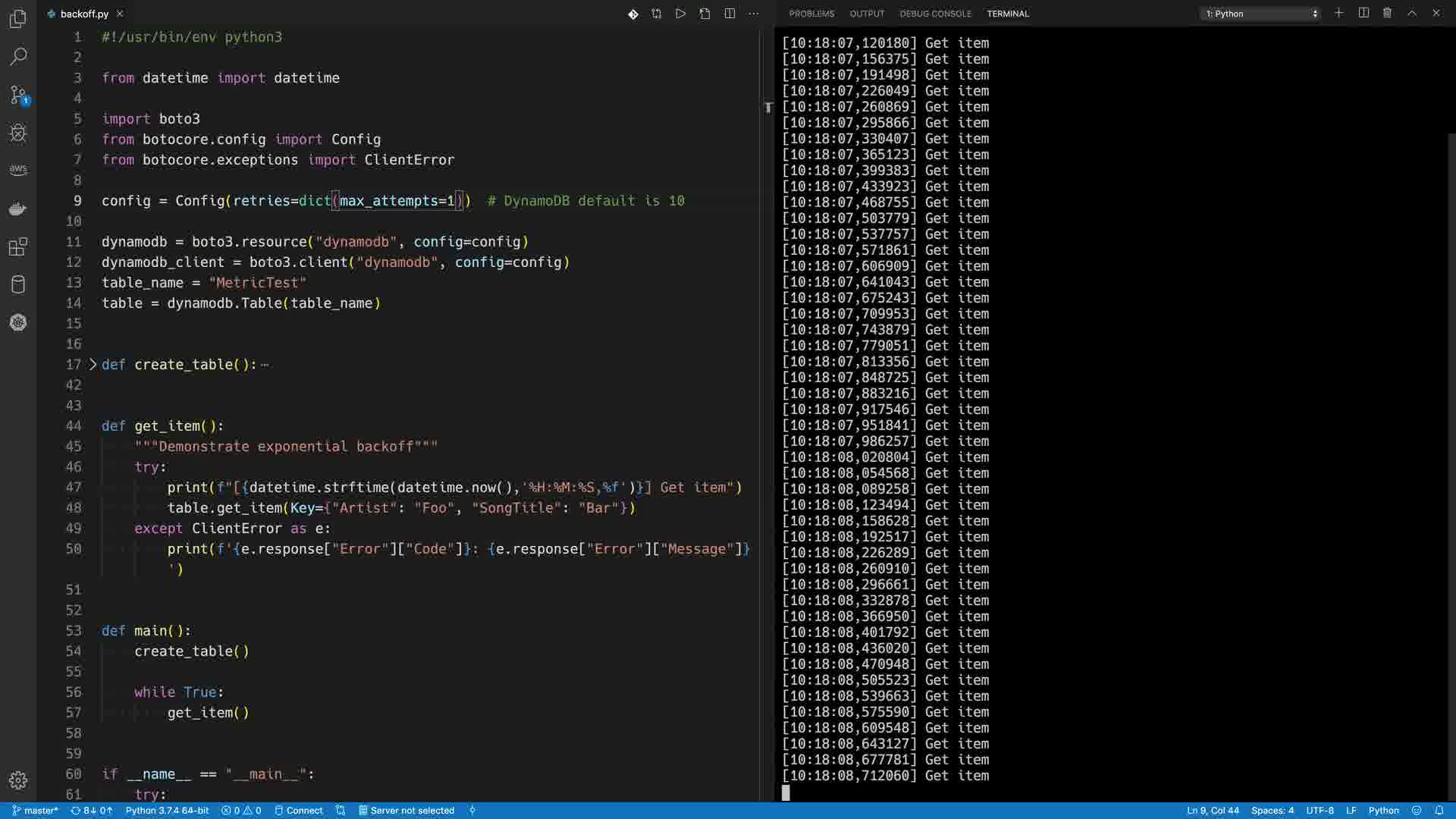Maximize terminal panel with up chevron
1456x819 pixels.
[x=1412, y=13]
